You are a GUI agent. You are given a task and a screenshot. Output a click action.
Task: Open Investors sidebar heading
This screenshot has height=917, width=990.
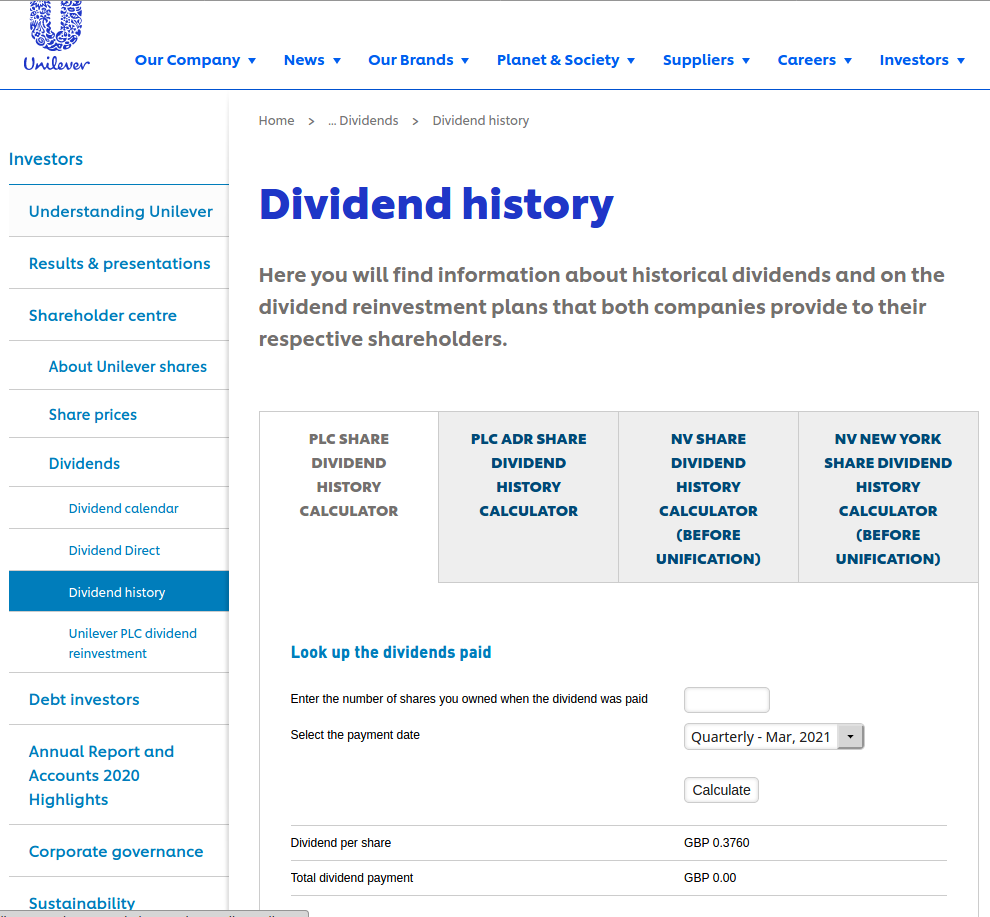(x=45, y=159)
